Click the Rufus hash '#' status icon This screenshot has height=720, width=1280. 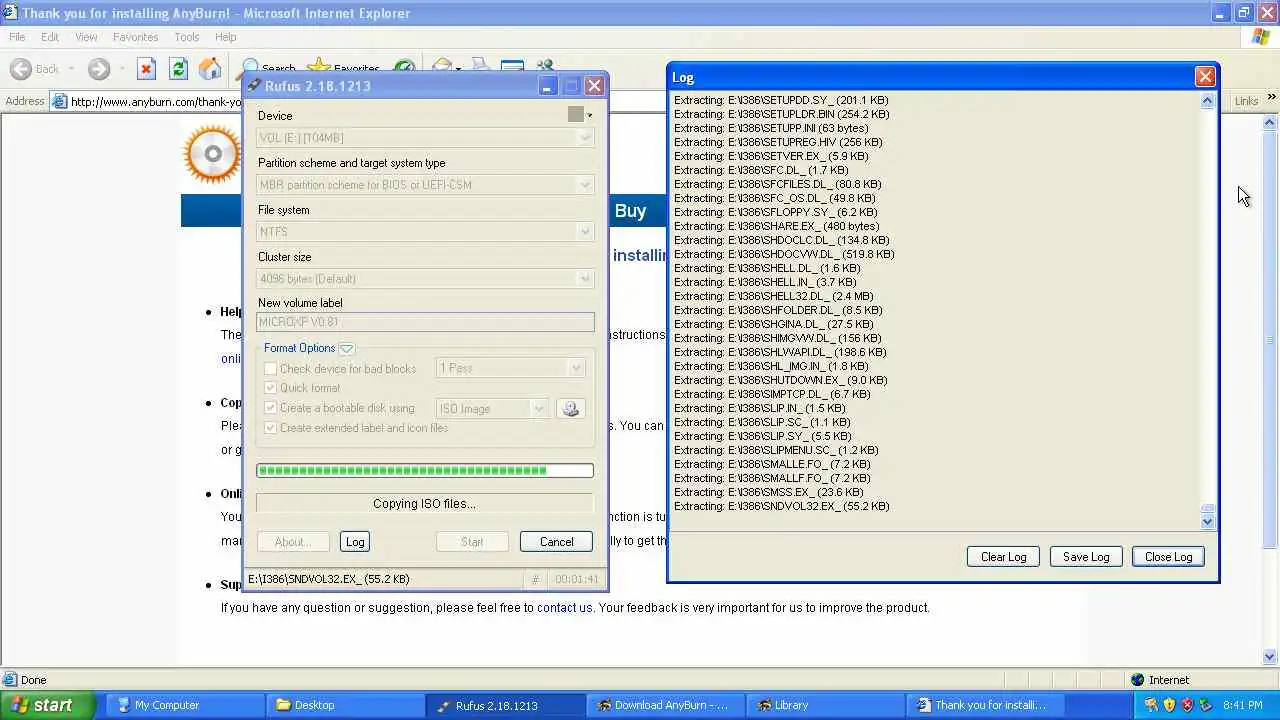535,579
